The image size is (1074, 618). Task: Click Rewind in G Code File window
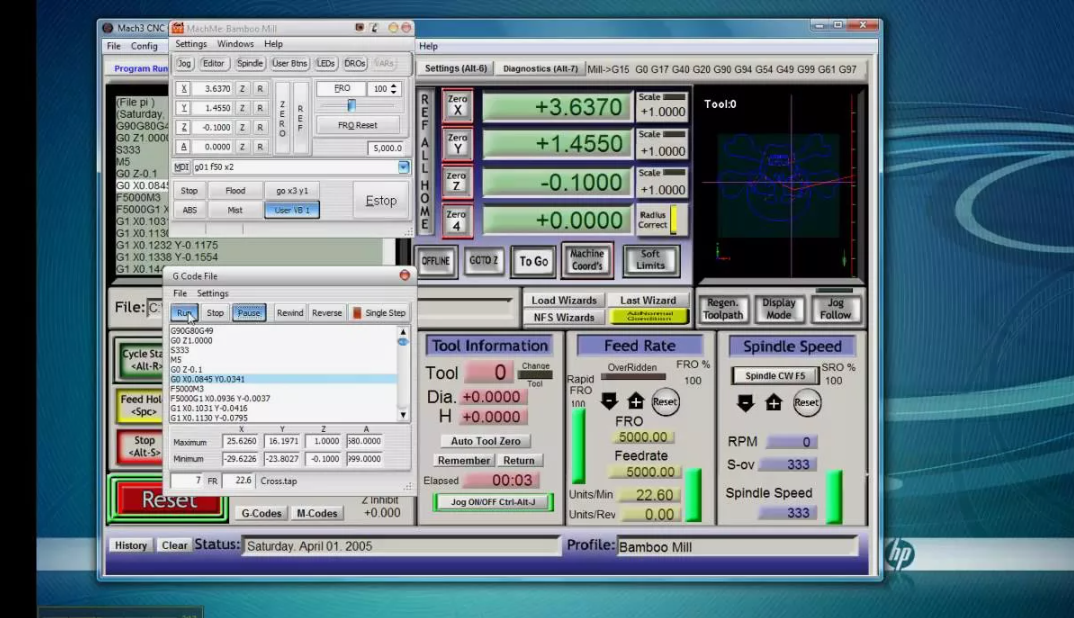(290, 312)
